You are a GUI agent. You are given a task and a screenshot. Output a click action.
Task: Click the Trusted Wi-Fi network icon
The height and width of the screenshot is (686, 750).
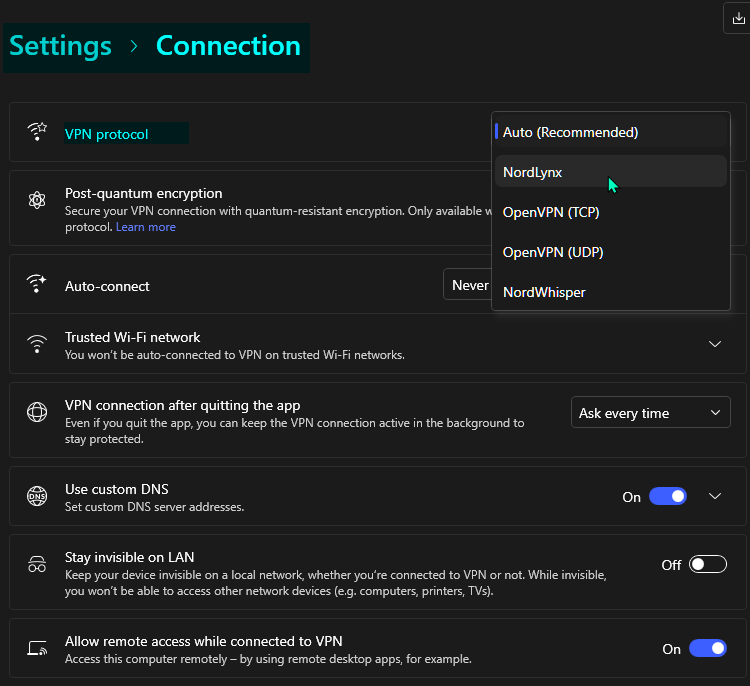coord(37,343)
